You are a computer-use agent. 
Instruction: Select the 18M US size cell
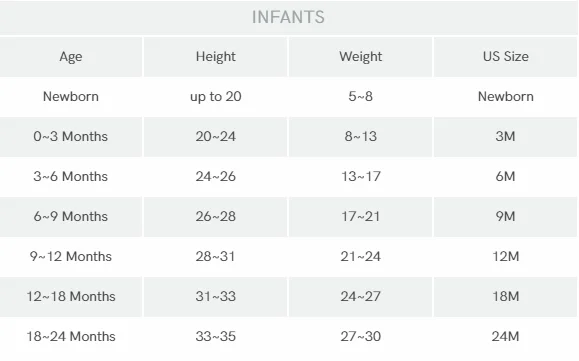click(x=506, y=296)
